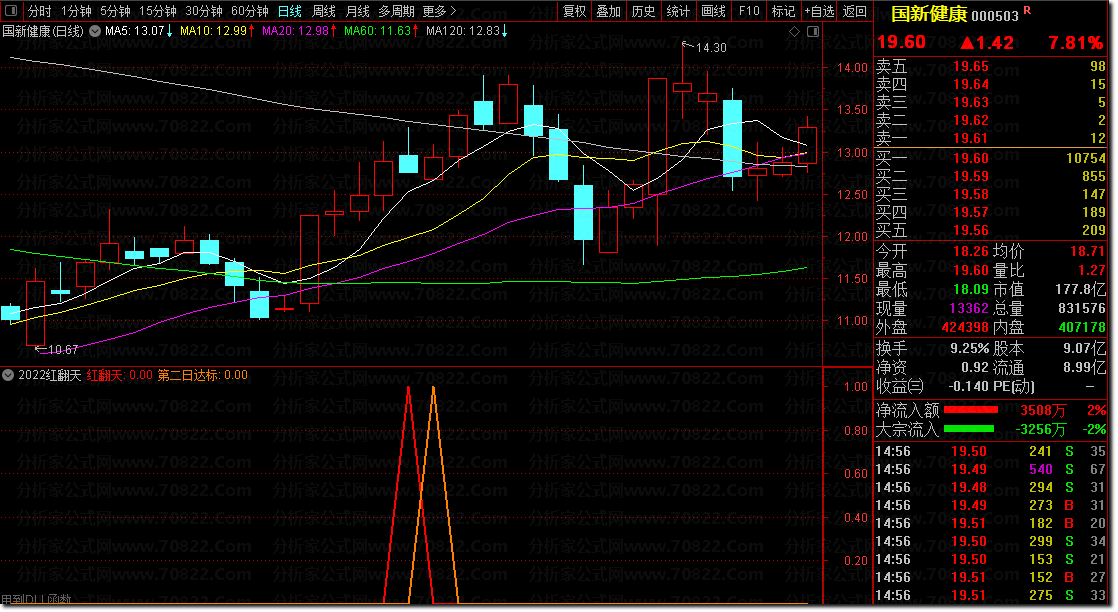Open the 历史 history button

click(643, 11)
